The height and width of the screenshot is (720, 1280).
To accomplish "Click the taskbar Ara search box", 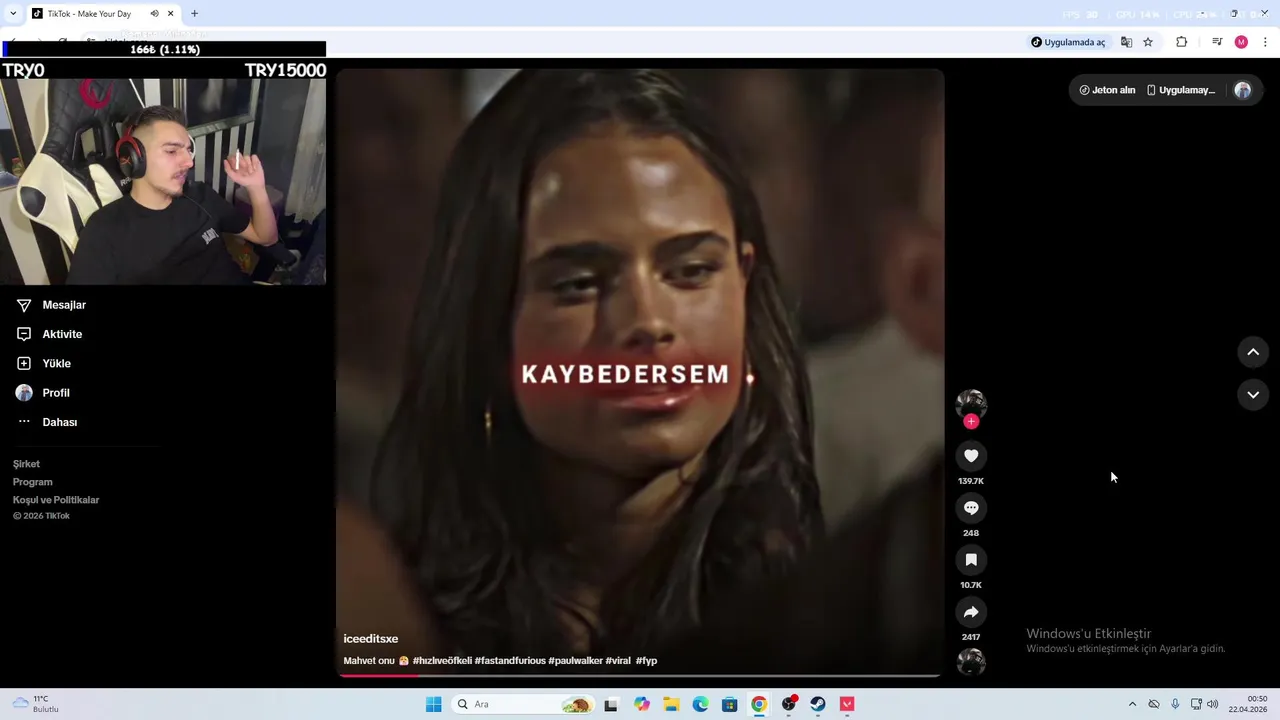I will point(523,704).
